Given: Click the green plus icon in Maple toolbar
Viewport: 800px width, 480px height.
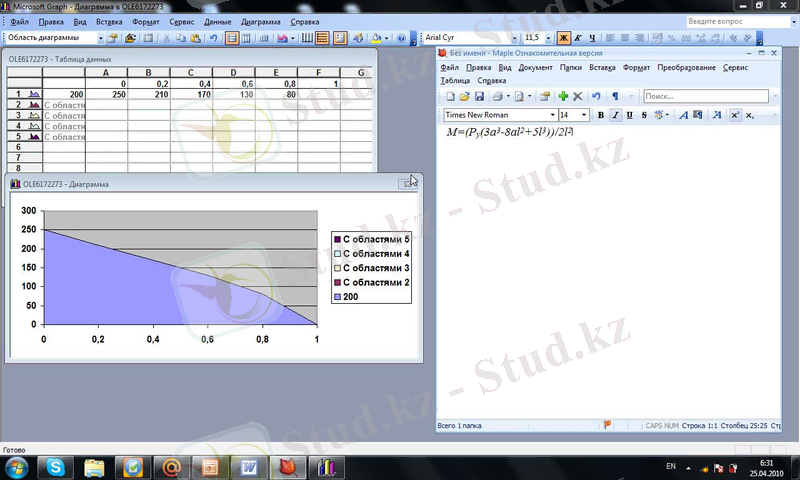Looking at the screenshot, I should (x=563, y=97).
